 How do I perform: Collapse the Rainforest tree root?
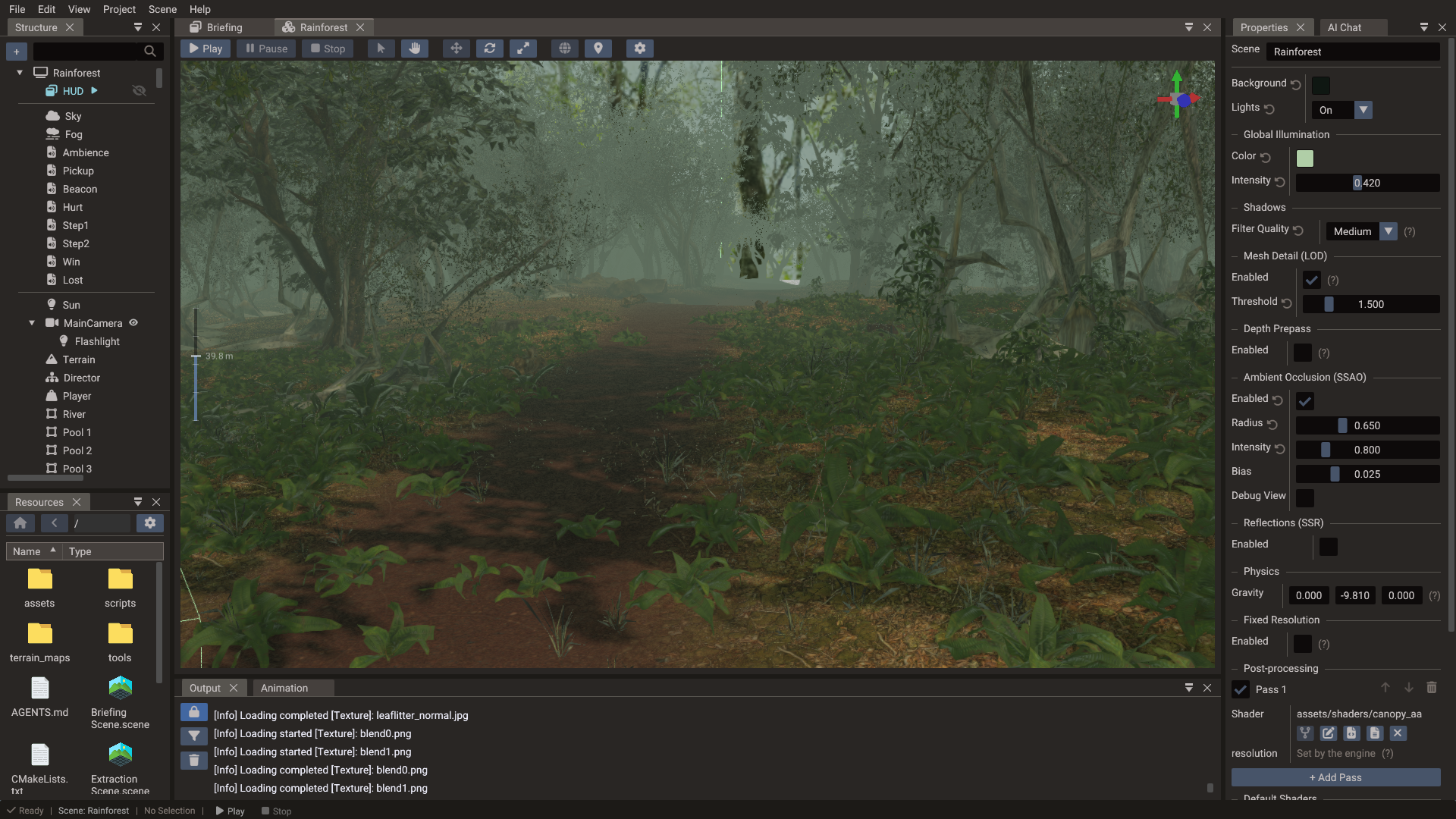click(20, 73)
